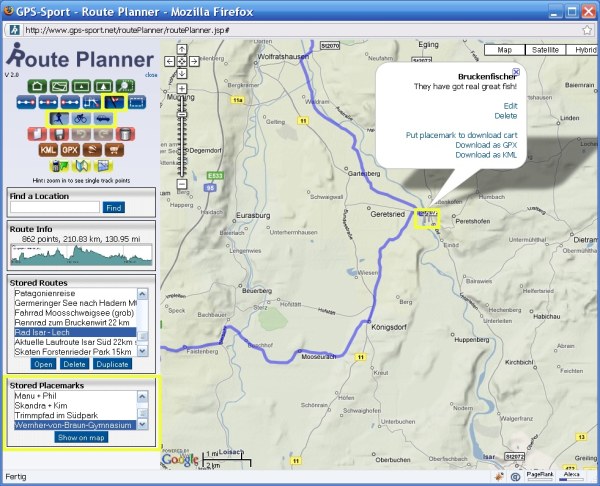Open the selected stored route
600x486 pixels.
point(43,364)
